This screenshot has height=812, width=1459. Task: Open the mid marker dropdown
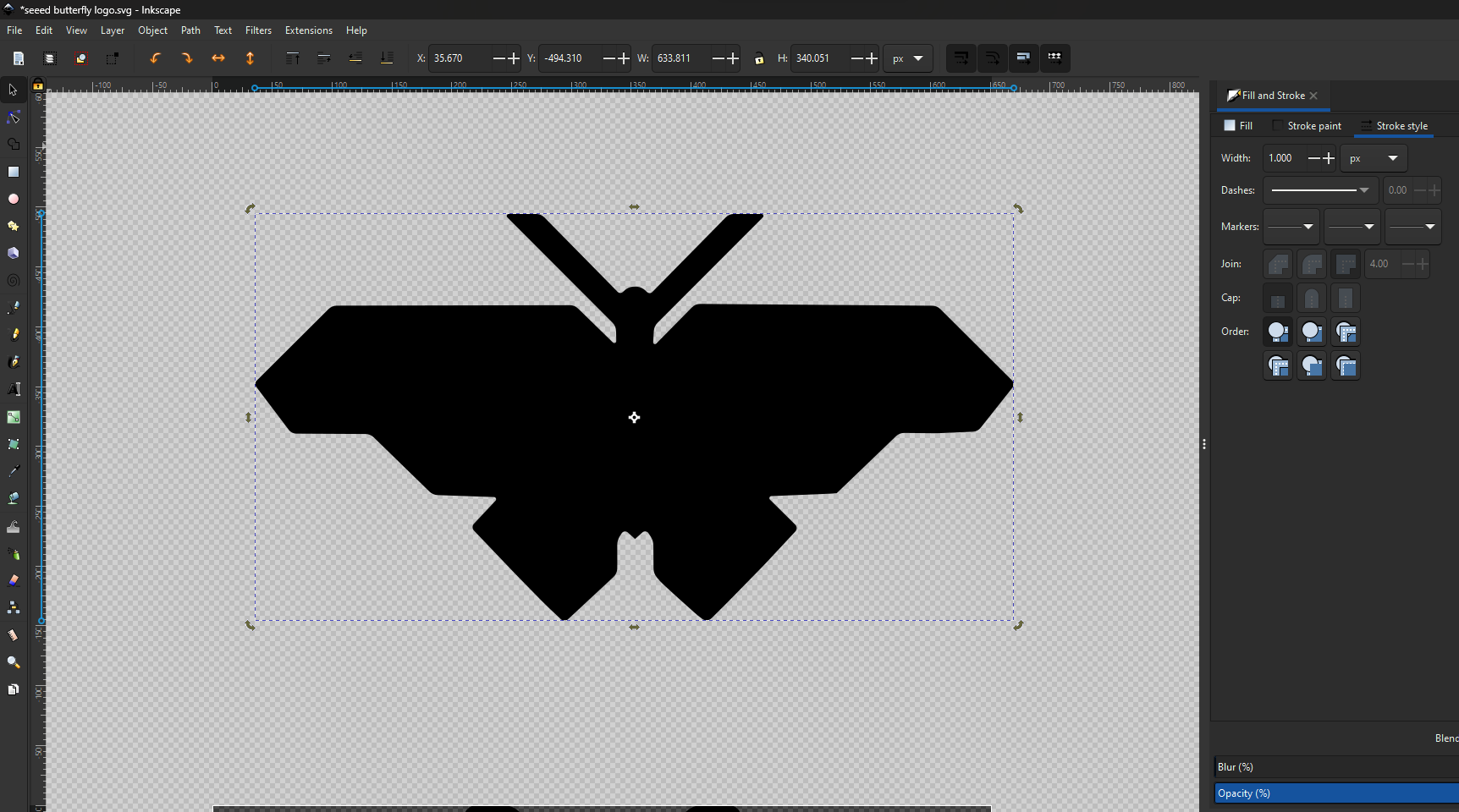(x=1352, y=227)
